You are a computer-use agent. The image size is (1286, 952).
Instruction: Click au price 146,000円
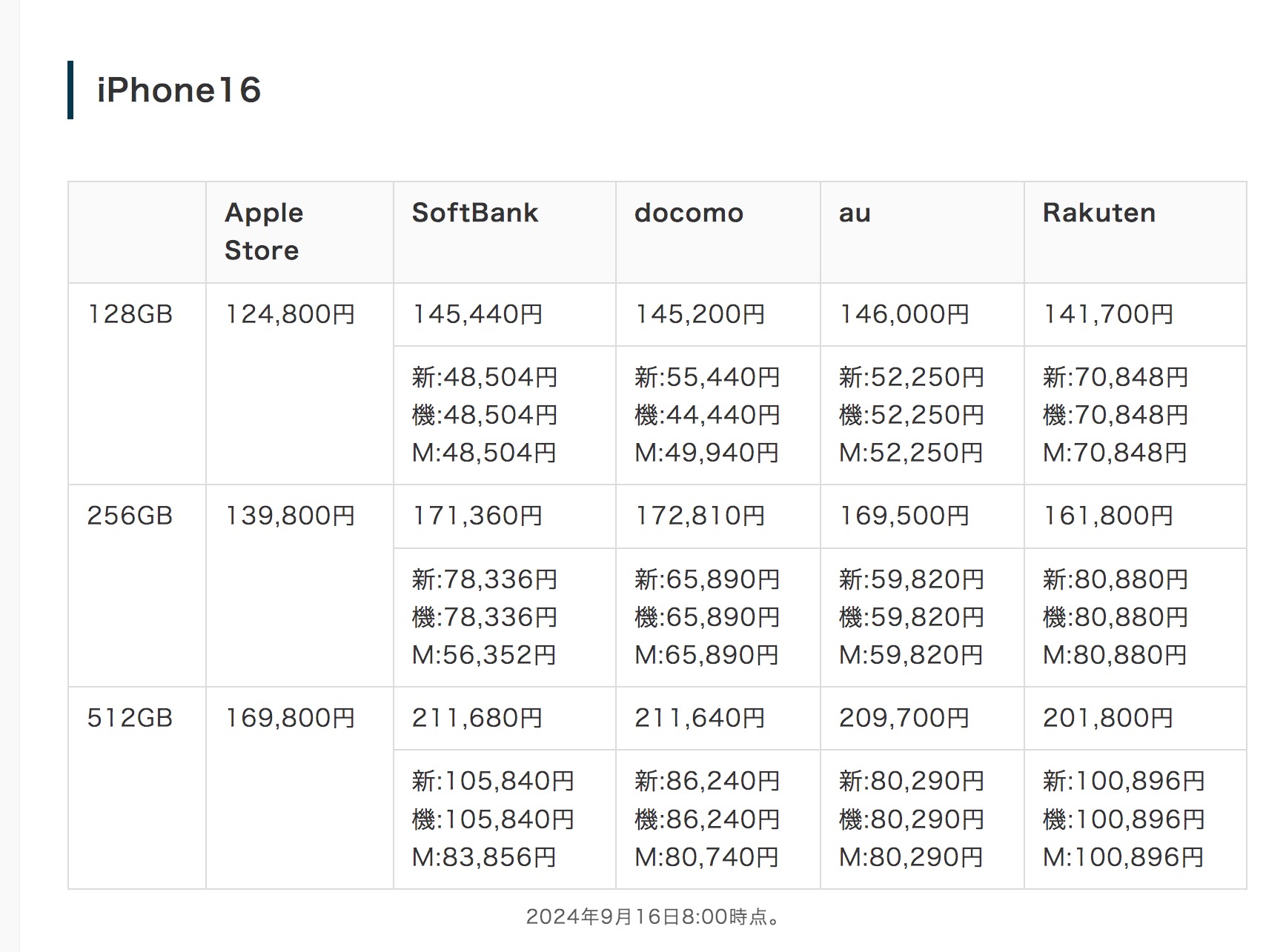coord(904,314)
